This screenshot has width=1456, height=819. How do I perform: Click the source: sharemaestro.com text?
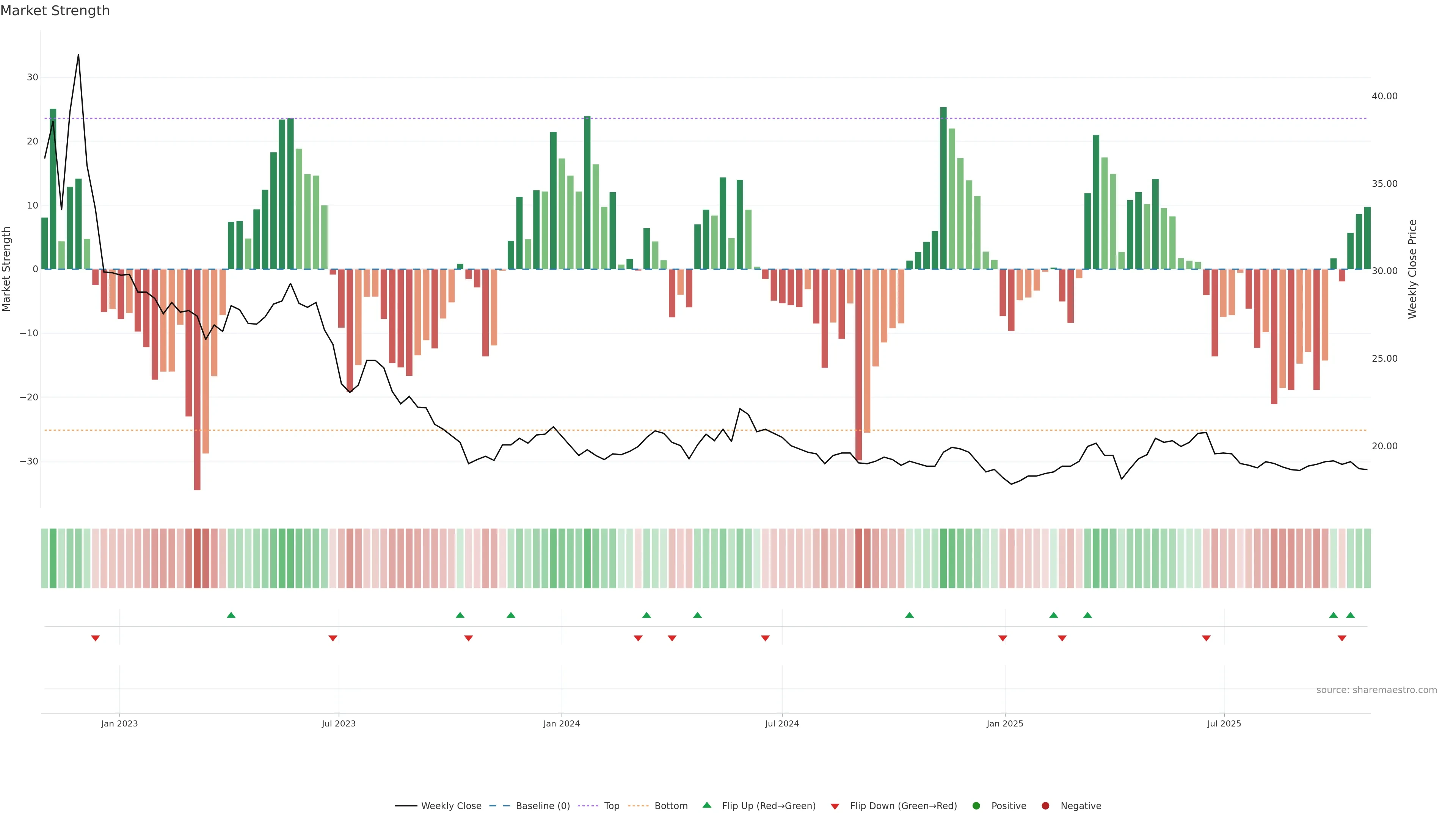pyautogui.click(x=1376, y=690)
